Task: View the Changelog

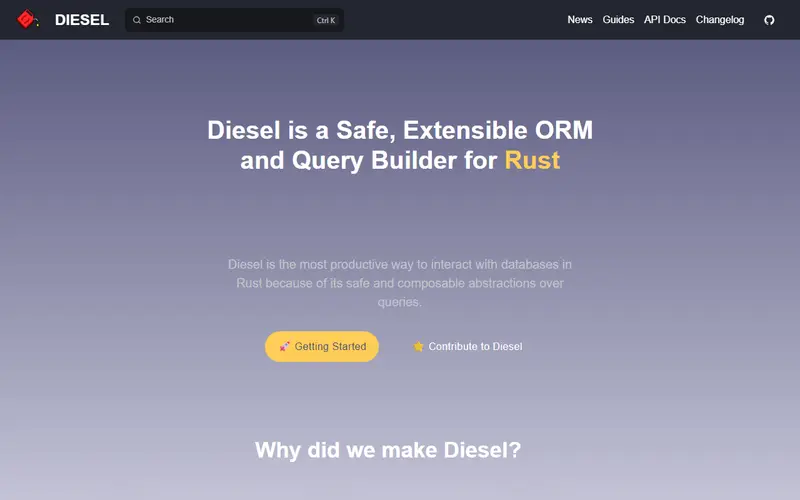Action: 719,20
